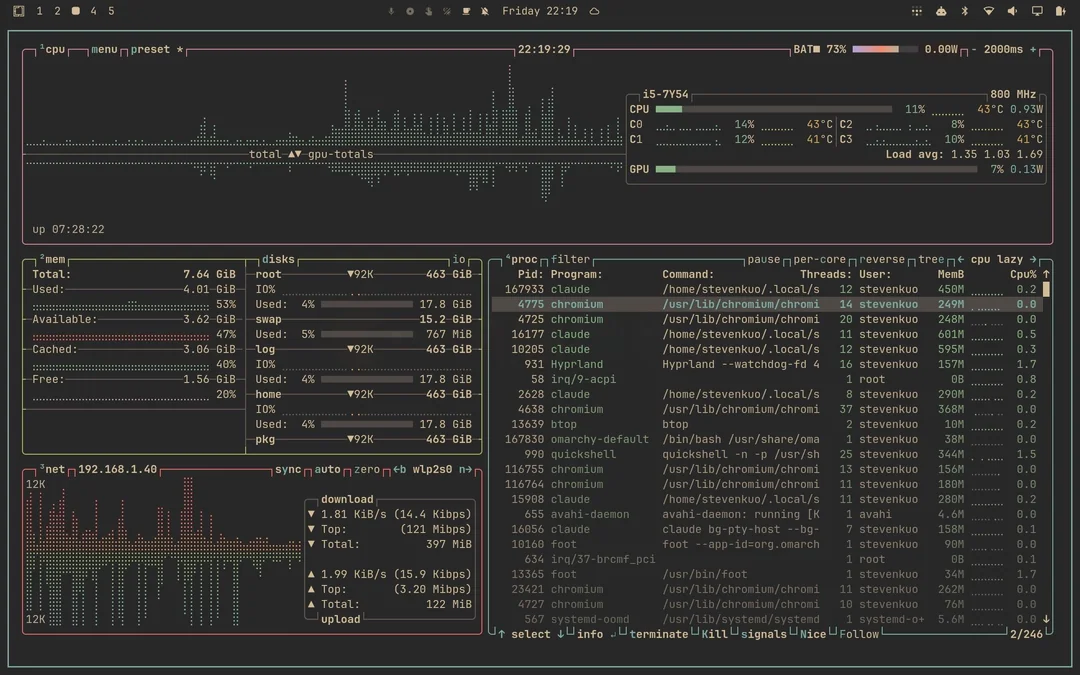Click left arrow before cpu lazy sort
The height and width of the screenshot is (675, 1080).
point(961,260)
